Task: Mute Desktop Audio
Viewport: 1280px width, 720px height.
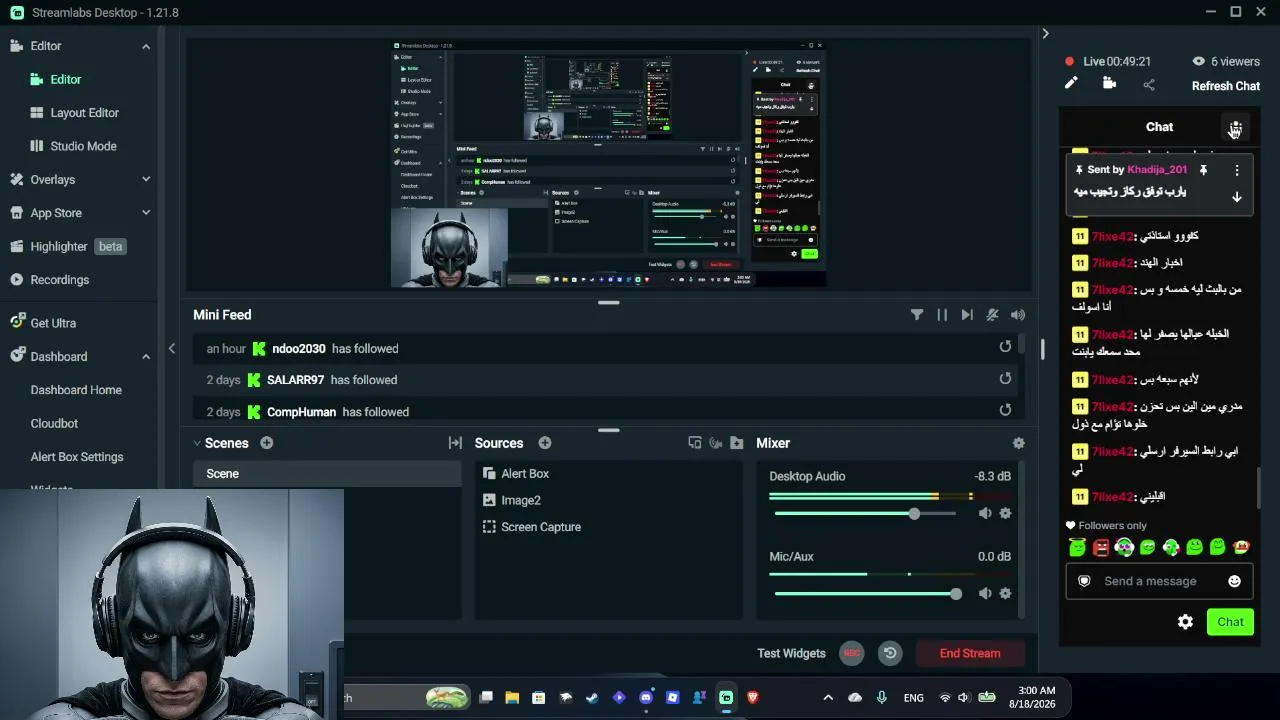Action: [985, 513]
